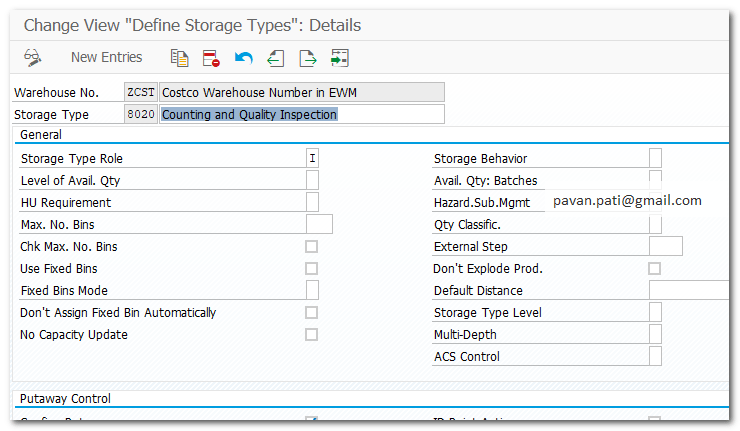Click the blue Undo Change arrow icon
This screenshot has height=431, width=740.
(243, 57)
